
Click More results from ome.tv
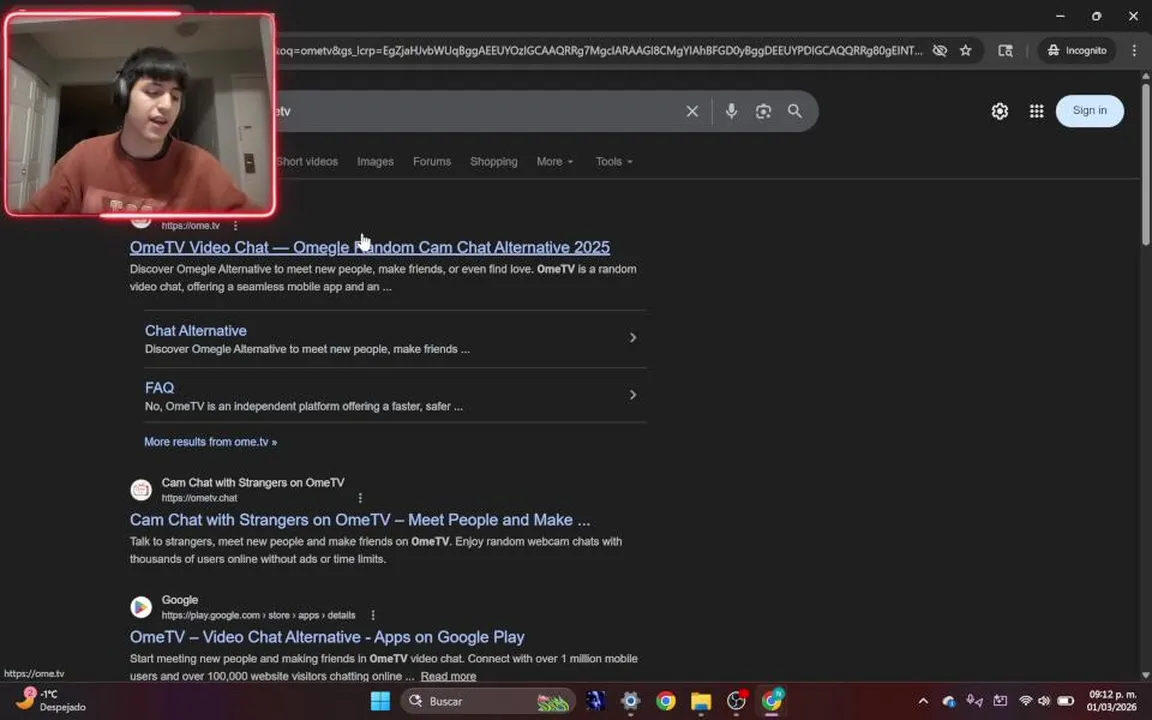coord(210,442)
